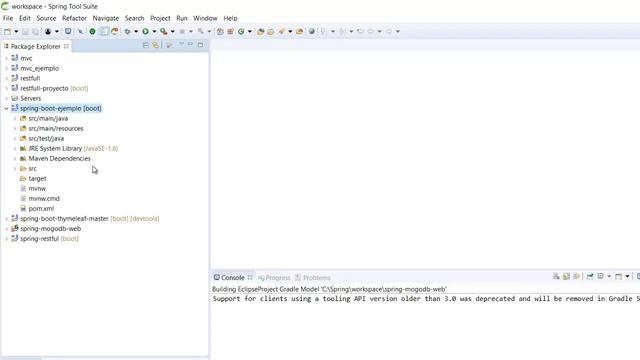640x360 pixels.
Task: Switch to the Progress tab
Action: [x=274, y=278]
